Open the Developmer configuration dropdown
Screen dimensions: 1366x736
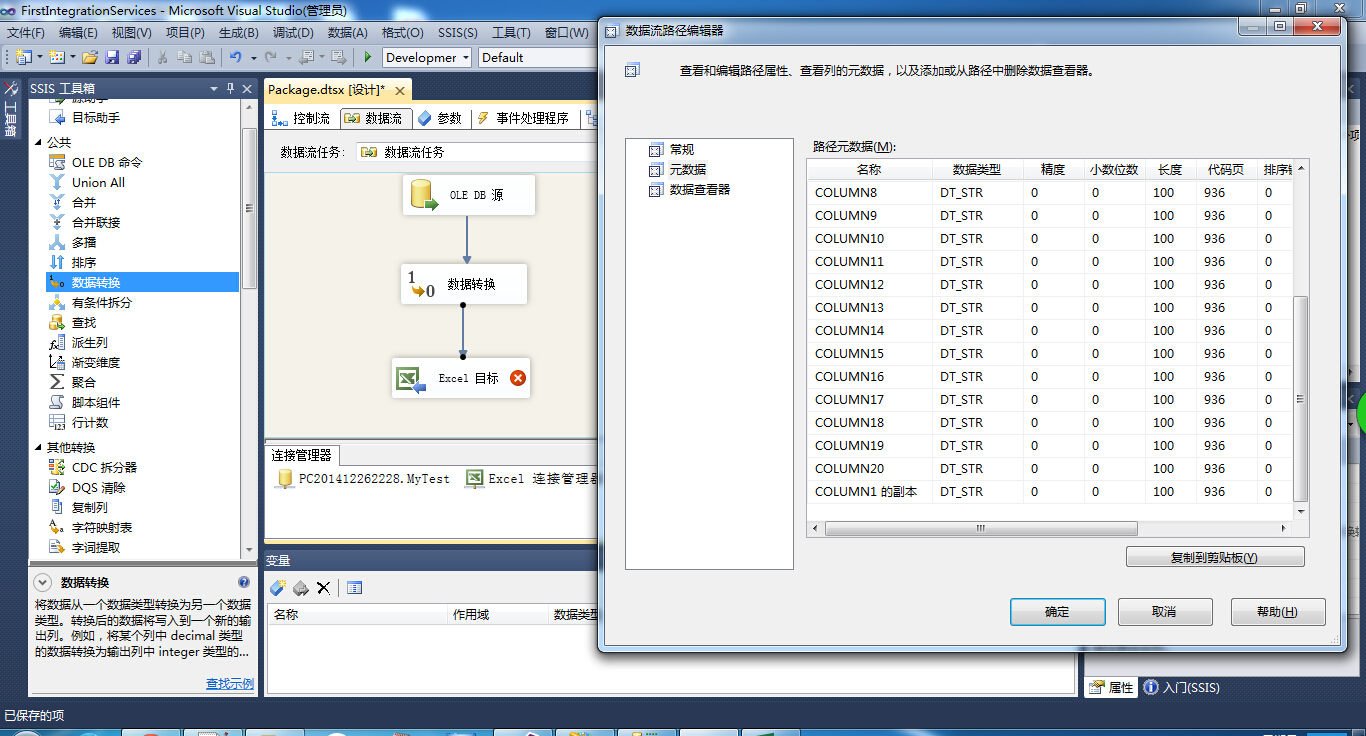[465, 57]
